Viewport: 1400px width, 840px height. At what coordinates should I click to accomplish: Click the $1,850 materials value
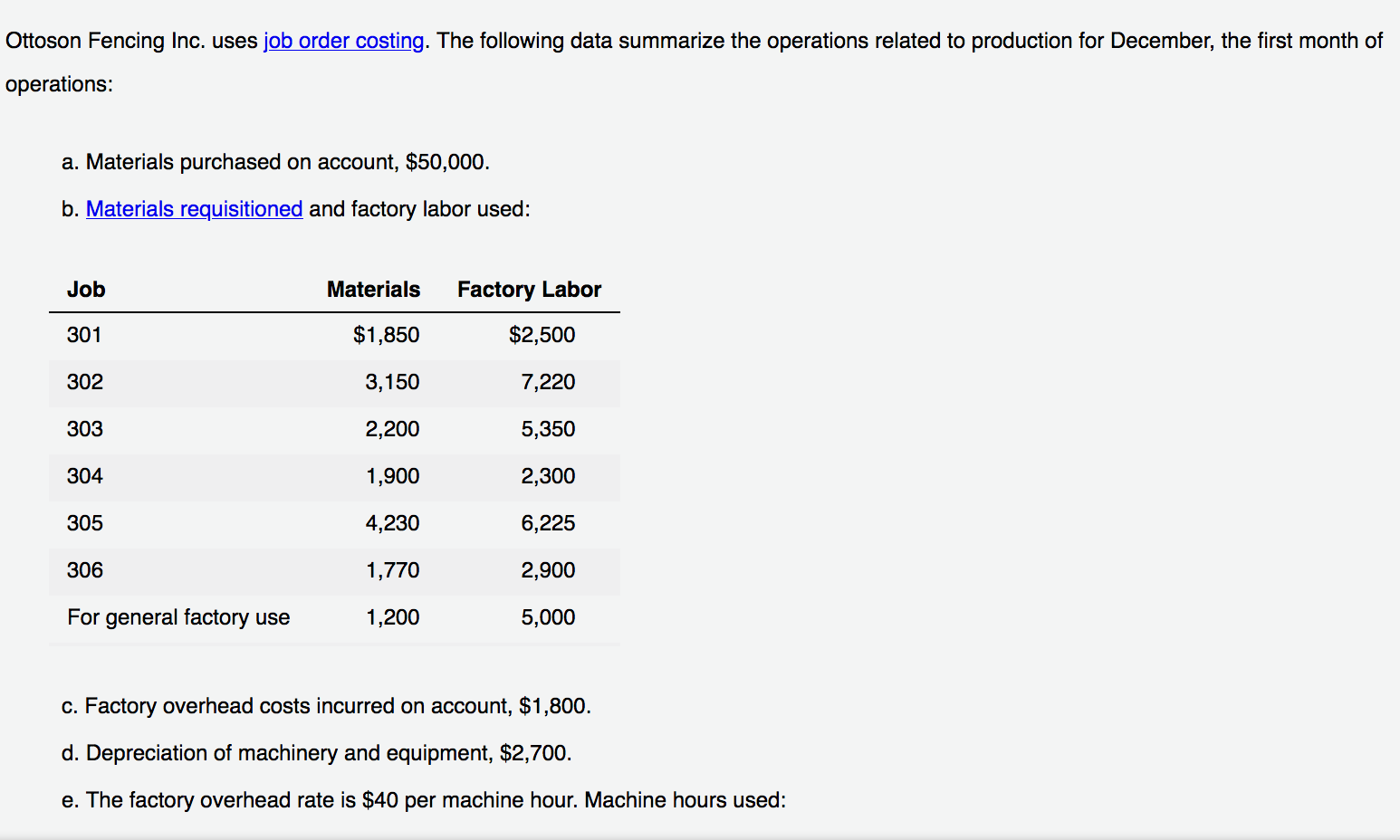[386, 335]
